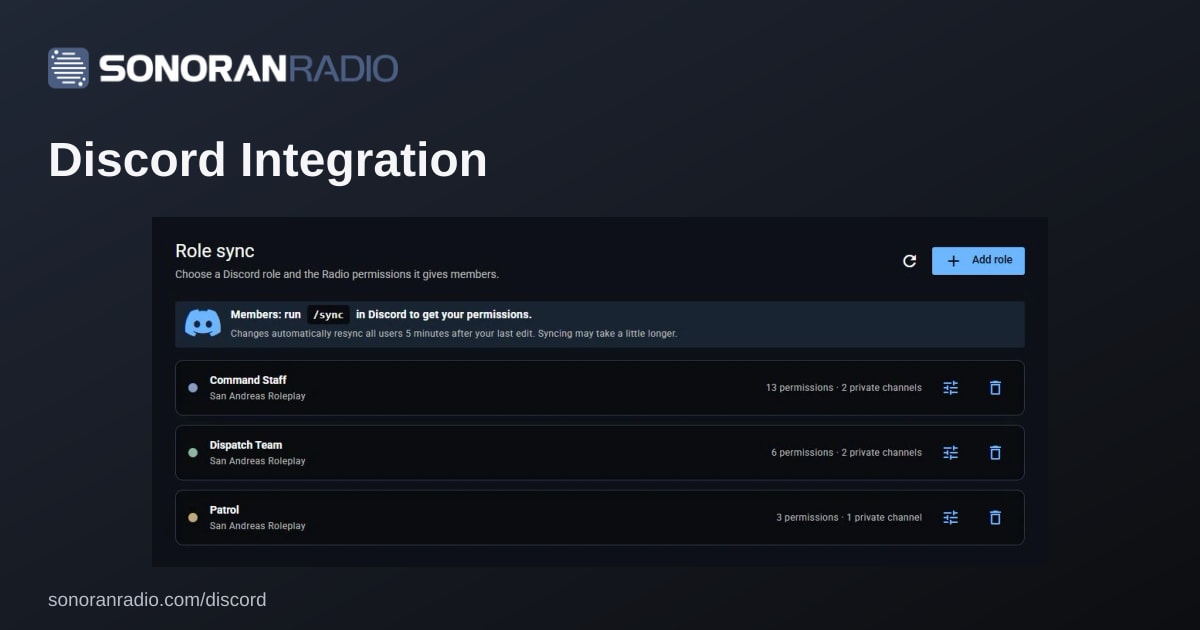Viewport: 1200px width, 630px height.
Task: Click the Sonoran Radio logo icon
Action: pos(68,68)
